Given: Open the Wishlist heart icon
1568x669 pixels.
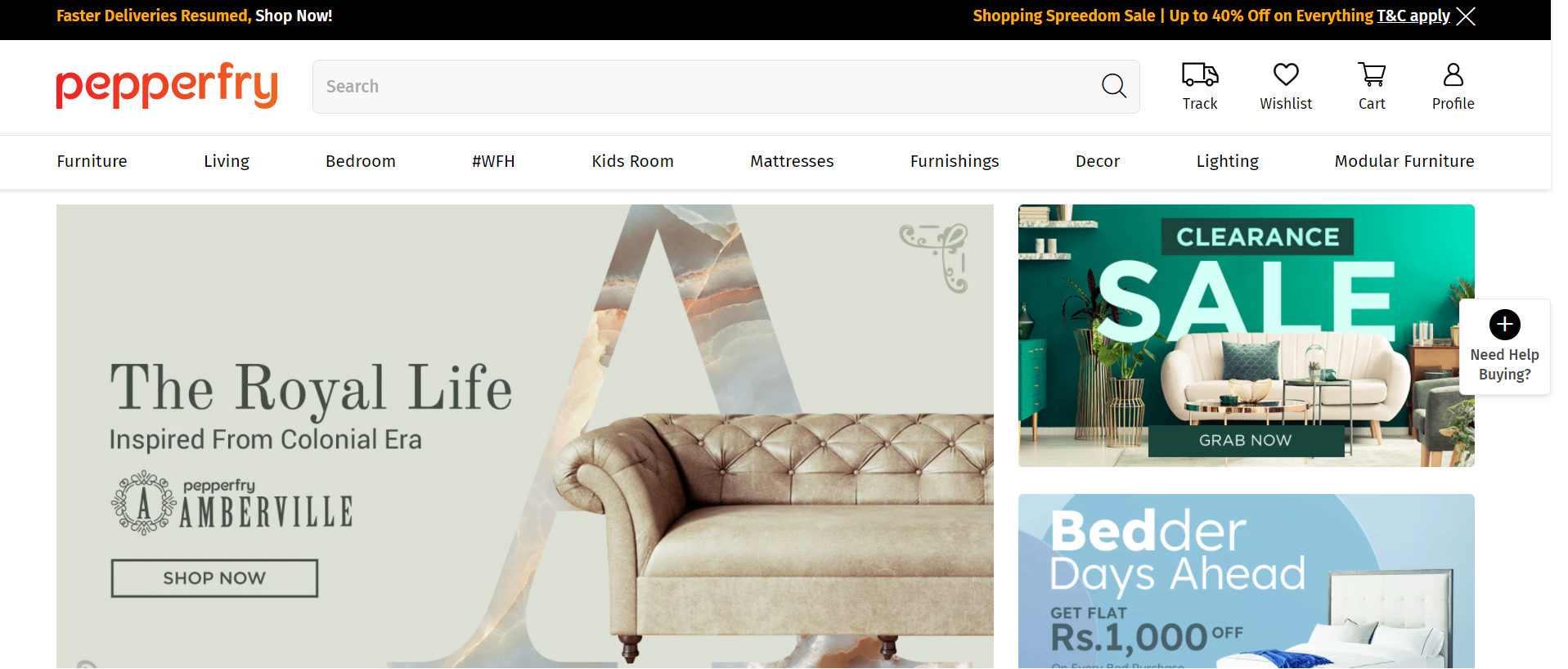Looking at the screenshot, I should tap(1286, 74).
